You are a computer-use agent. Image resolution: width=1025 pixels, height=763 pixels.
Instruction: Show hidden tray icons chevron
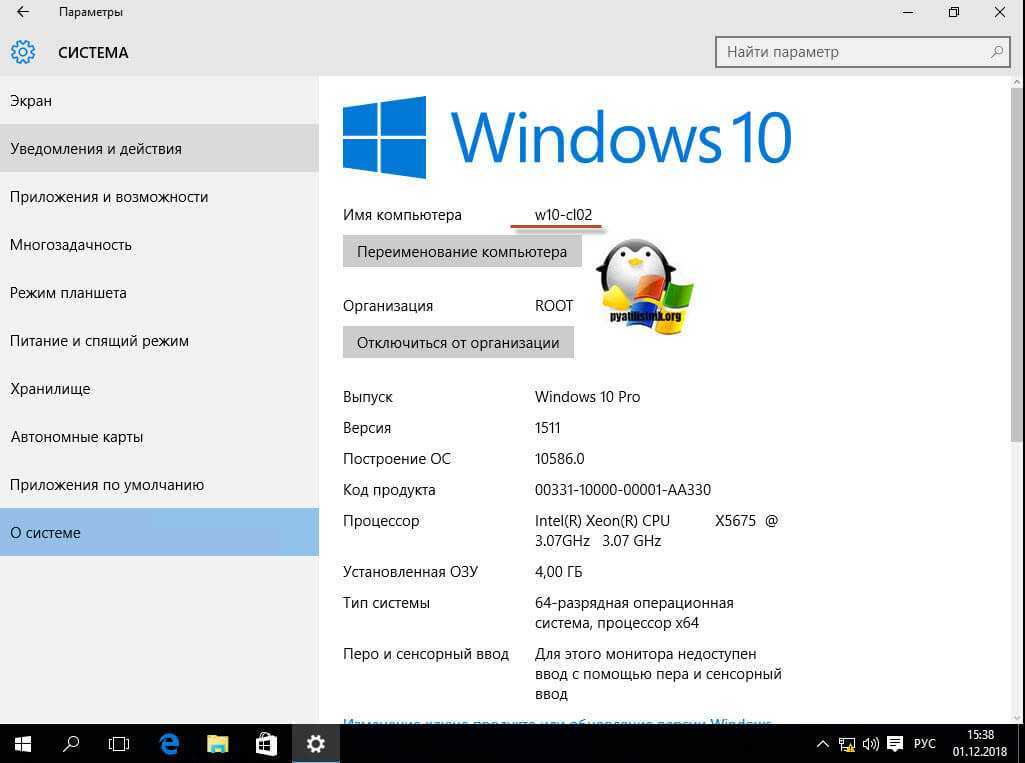point(823,744)
